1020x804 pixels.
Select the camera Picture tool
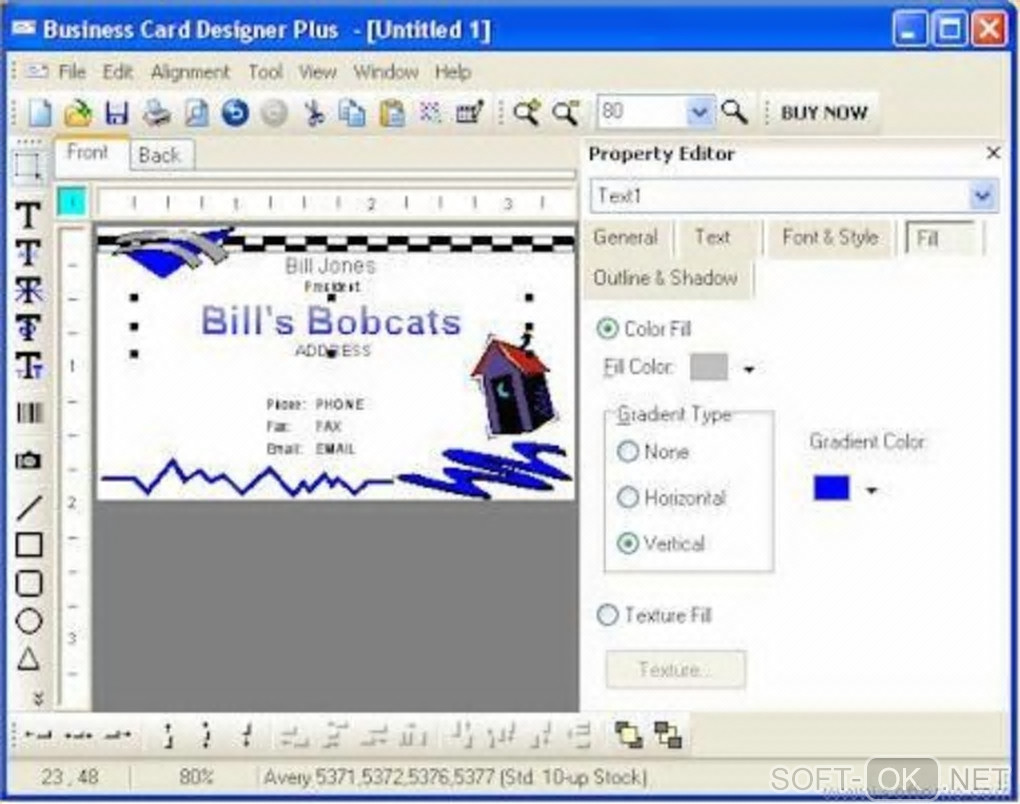[29, 461]
